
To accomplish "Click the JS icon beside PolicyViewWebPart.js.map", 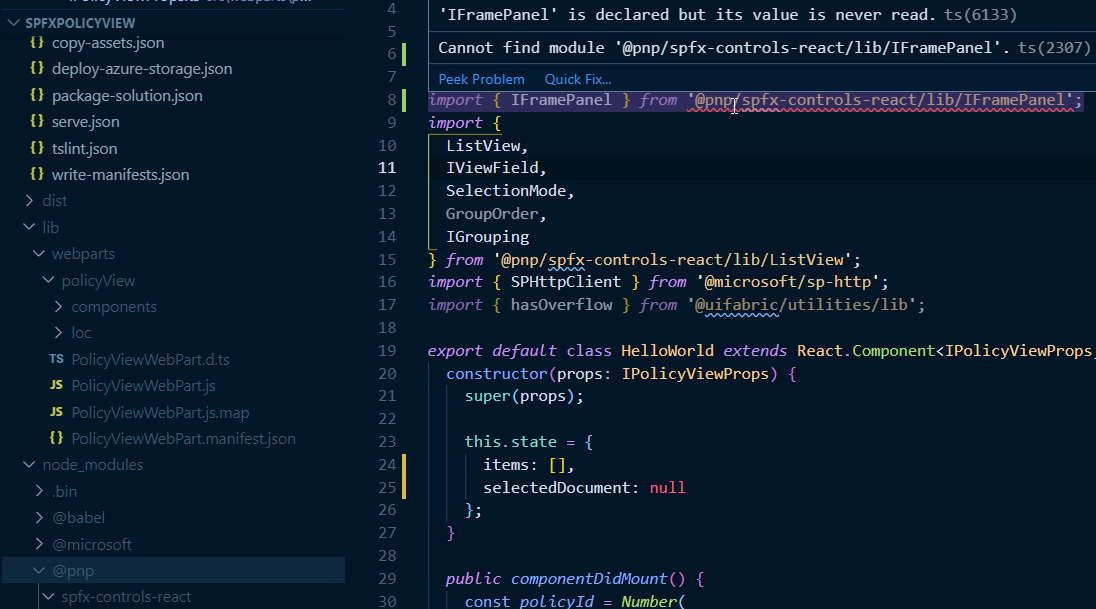I will click(56, 411).
